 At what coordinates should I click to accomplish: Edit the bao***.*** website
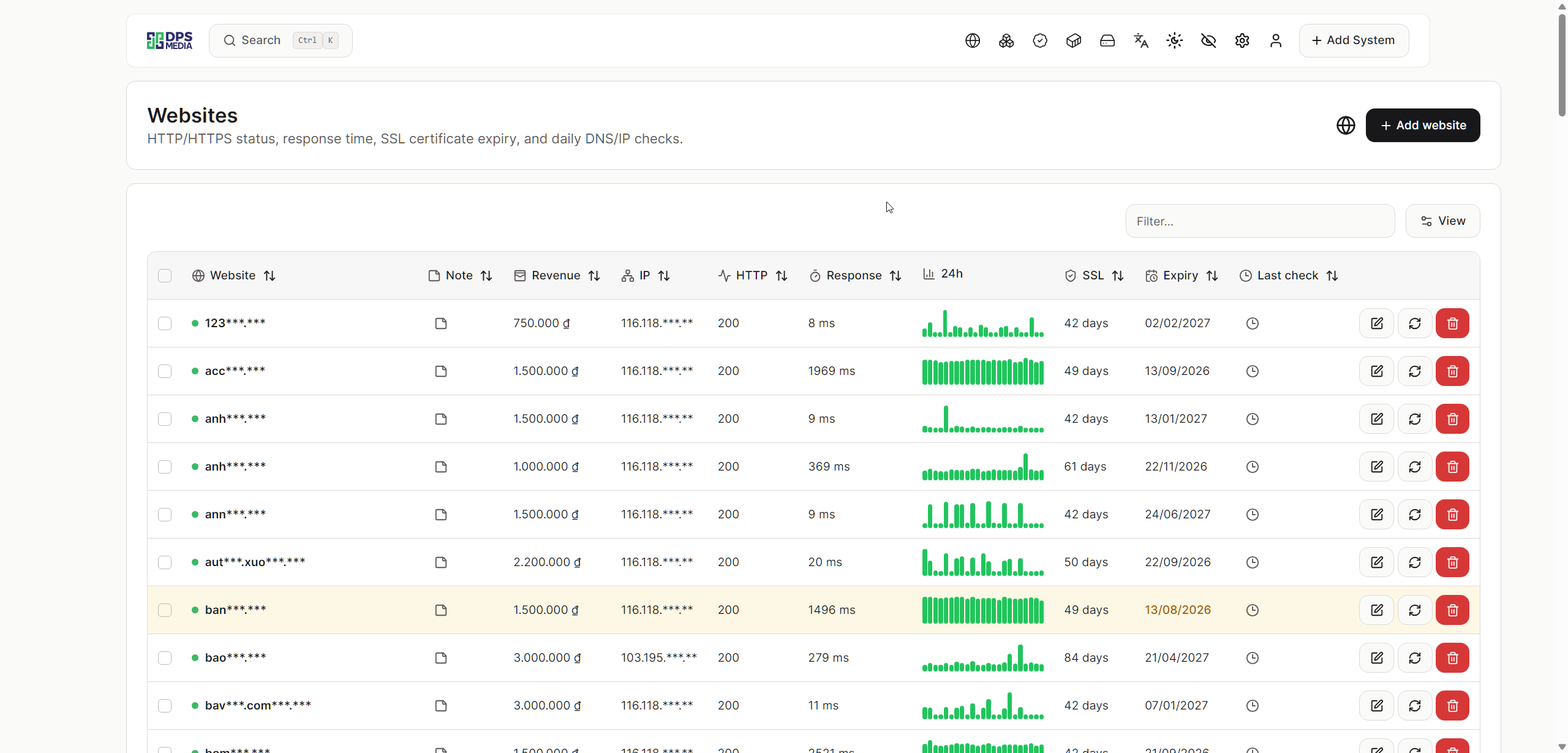tap(1377, 658)
